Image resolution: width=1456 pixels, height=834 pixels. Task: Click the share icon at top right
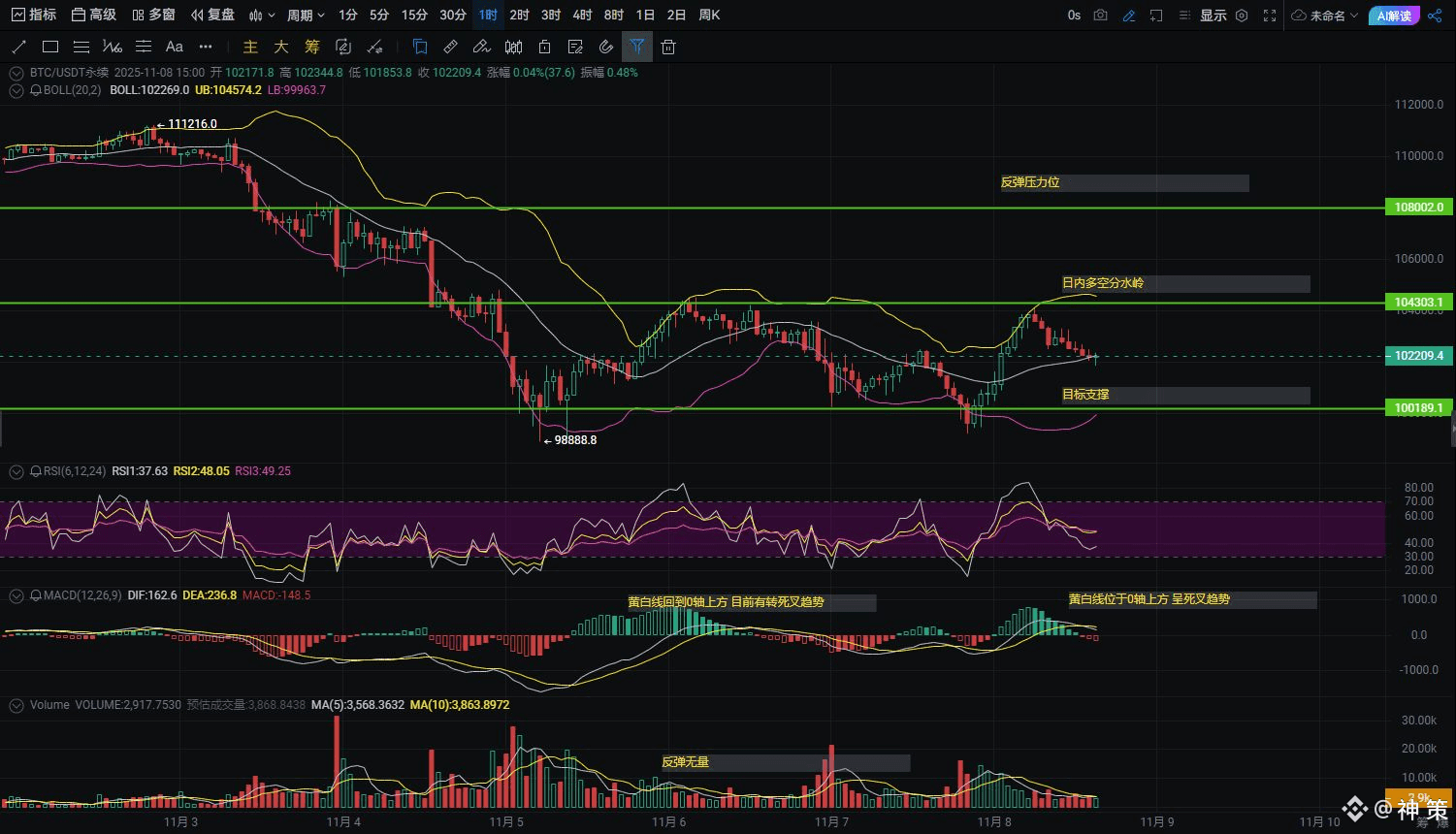click(x=1436, y=16)
